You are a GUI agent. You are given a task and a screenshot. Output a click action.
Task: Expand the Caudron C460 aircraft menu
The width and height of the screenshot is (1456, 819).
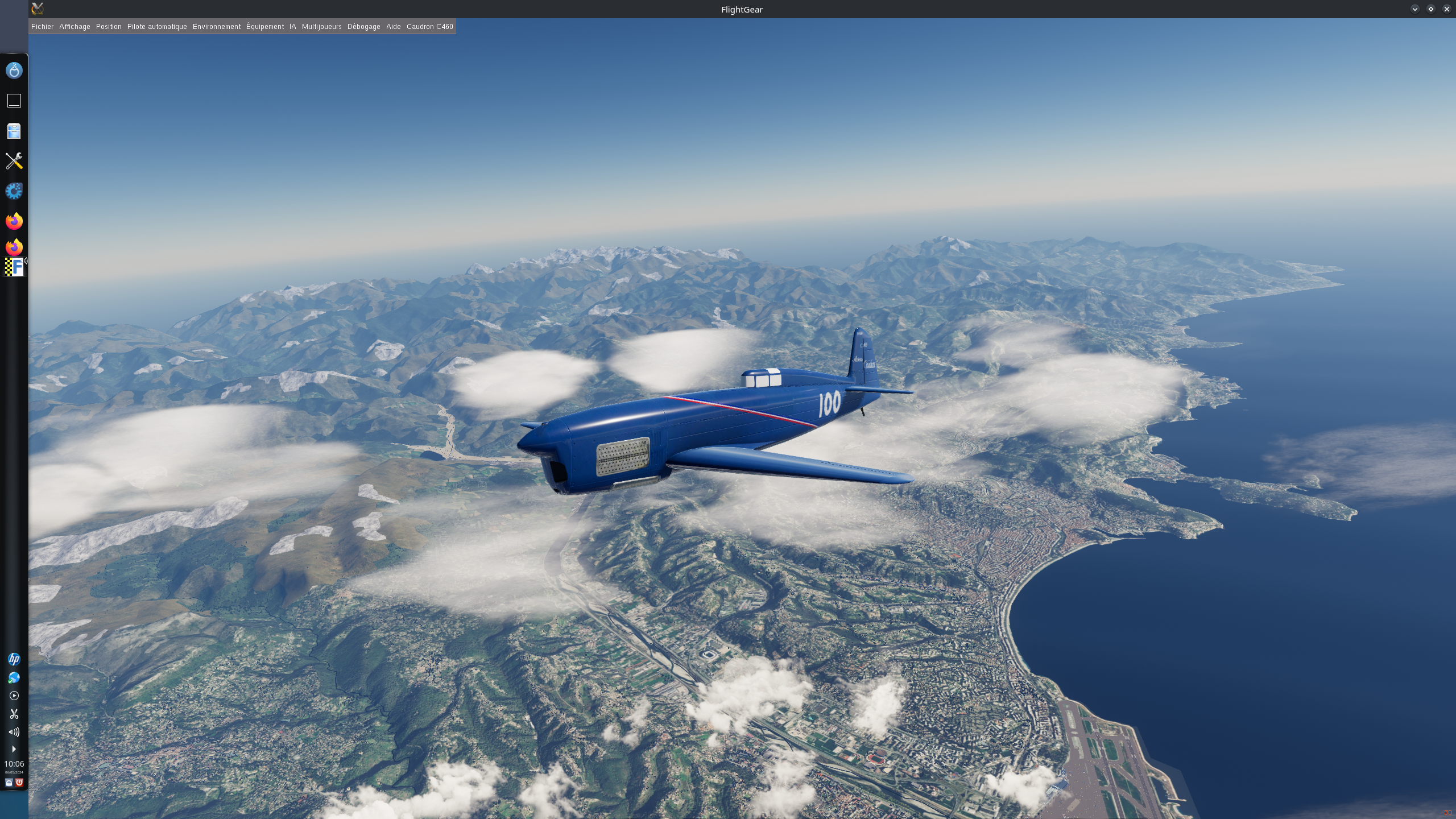(429, 27)
